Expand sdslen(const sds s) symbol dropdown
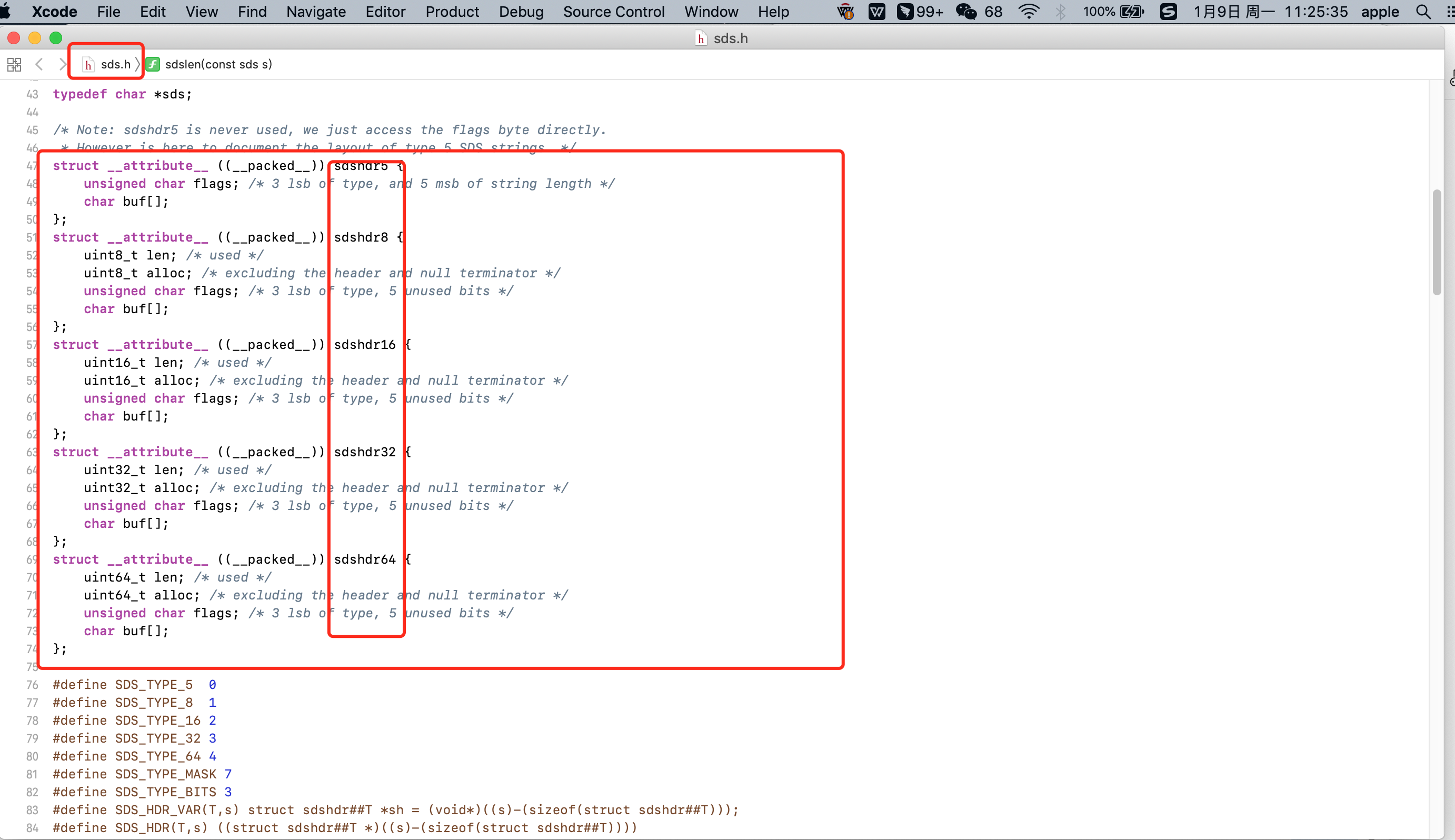Screen dimensions: 1455x840 [218, 64]
